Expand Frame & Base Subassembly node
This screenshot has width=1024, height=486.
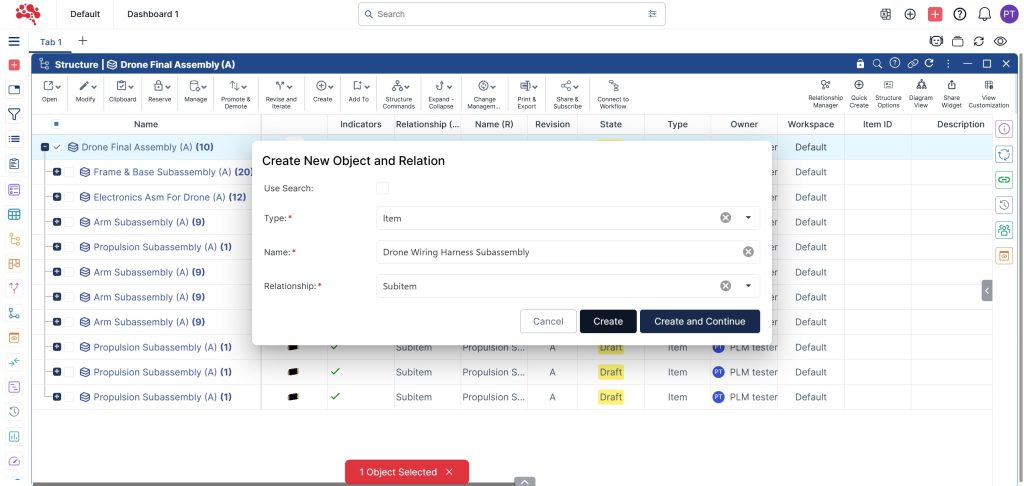coord(57,172)
